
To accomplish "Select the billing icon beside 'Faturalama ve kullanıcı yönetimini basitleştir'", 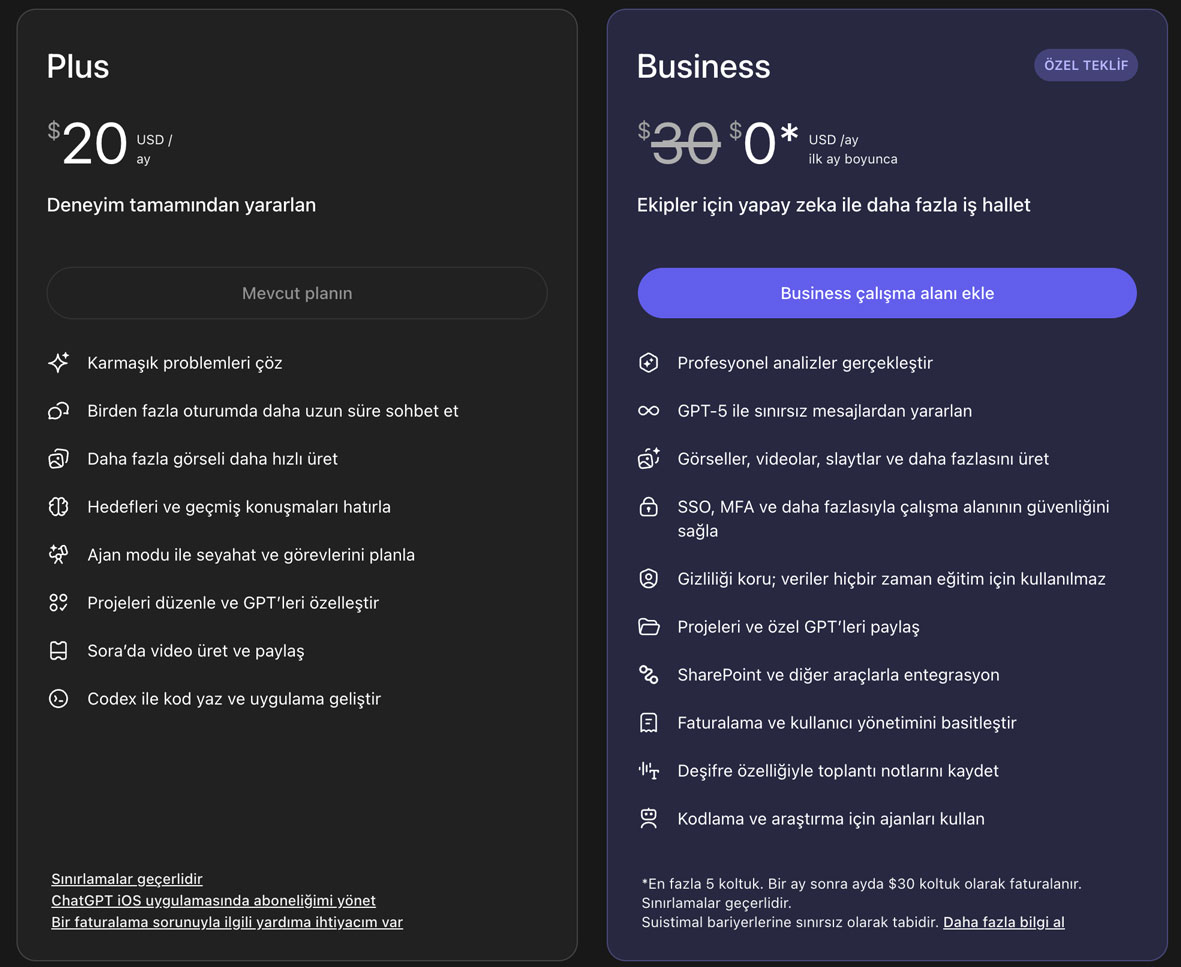I will coord(649,723).
